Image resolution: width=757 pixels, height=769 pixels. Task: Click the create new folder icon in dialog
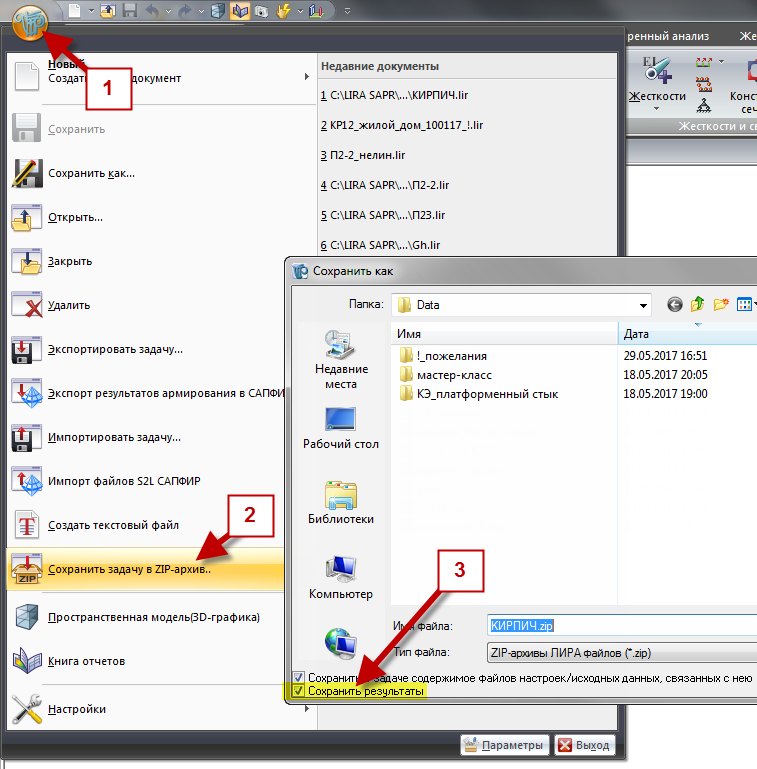click(720, 305)
